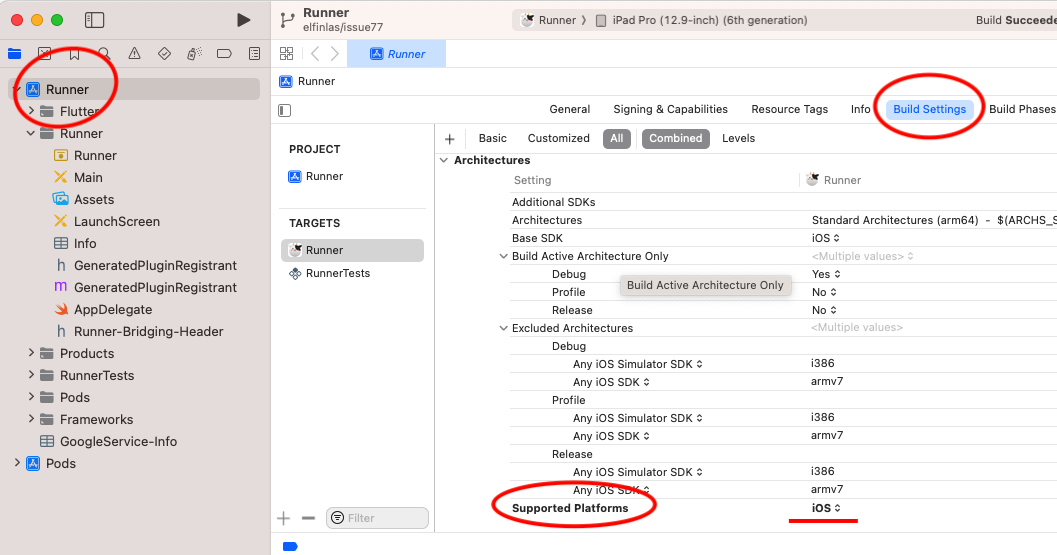Collapse the Runner group folder
Screen dimensions: 1057x555
[x=30, y=134]
